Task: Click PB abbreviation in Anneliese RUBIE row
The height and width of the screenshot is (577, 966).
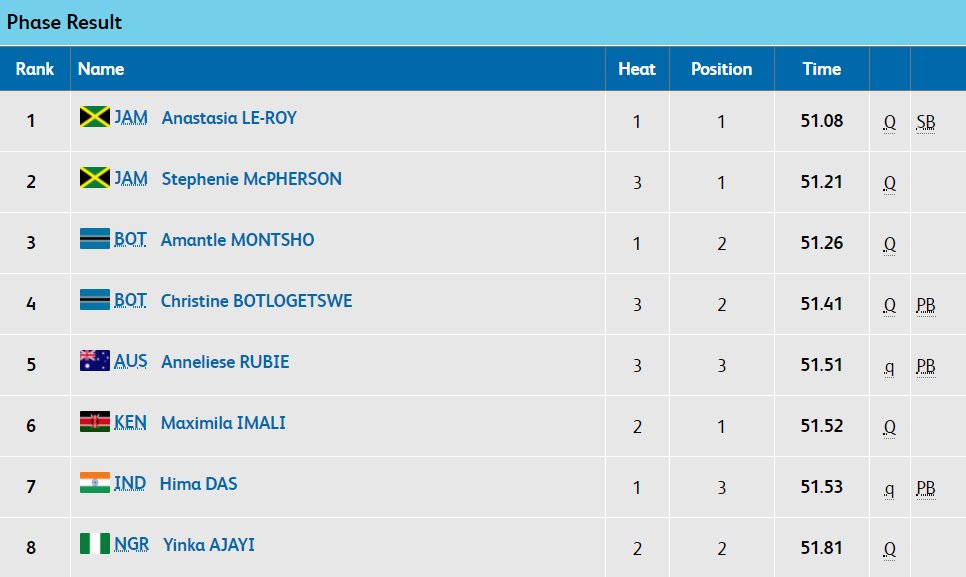Action: [926, 366]
